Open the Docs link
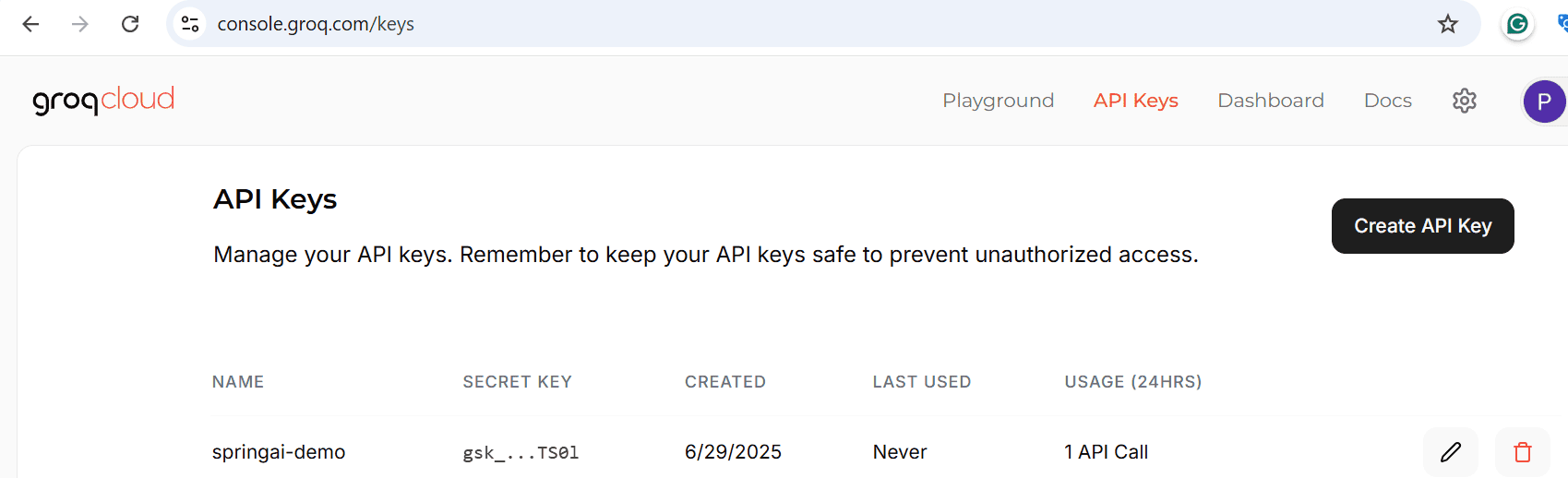1568x478 pixels. (1387, 101)
